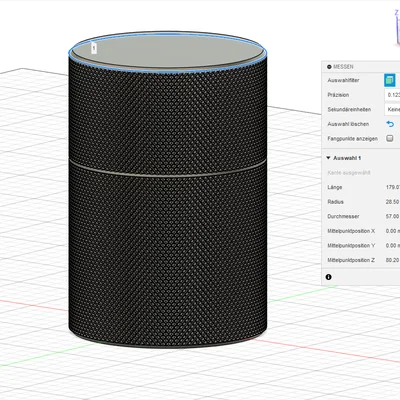The height and width of the screenshot is (400, 400).
Task: Collapse the Auswahl 1 section triangle
Action: click(x=328, y=158)
